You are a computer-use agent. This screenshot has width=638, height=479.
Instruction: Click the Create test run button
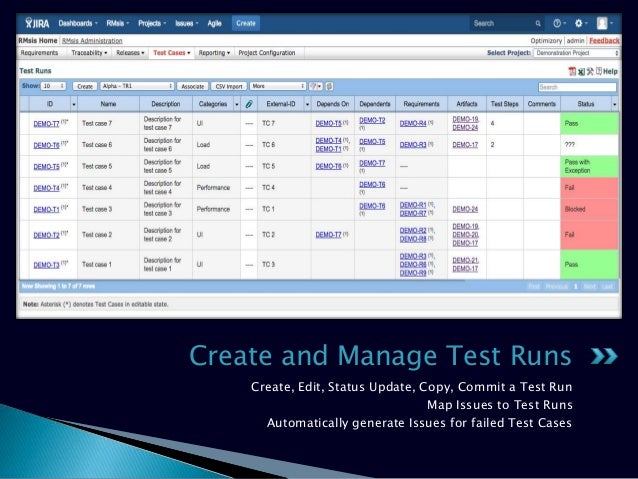(x=85, y=86)
